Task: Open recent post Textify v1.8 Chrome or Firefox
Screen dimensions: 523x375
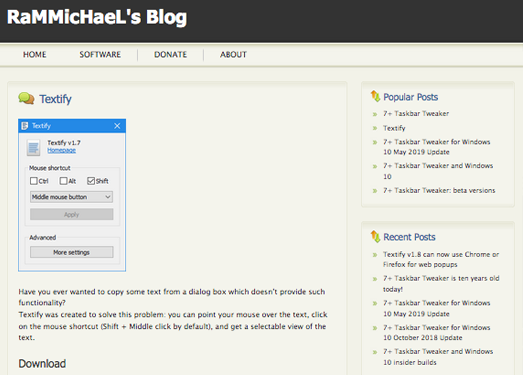Action: pyautogui.click(x=441, y=259)
